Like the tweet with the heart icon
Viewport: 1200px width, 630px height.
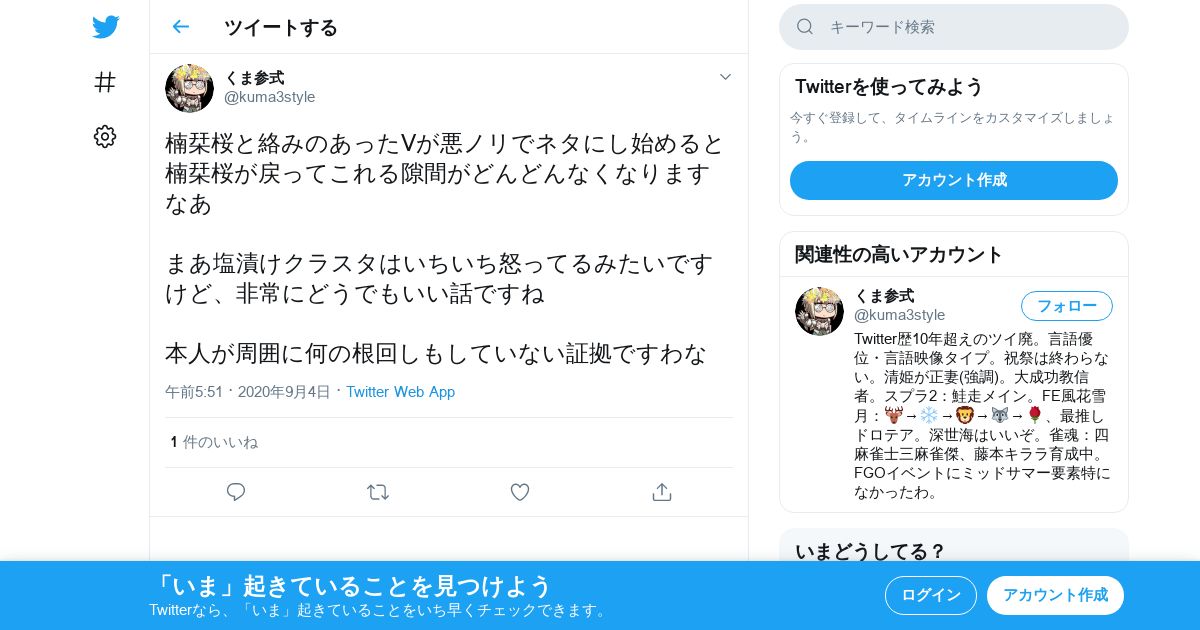(520, 492)
